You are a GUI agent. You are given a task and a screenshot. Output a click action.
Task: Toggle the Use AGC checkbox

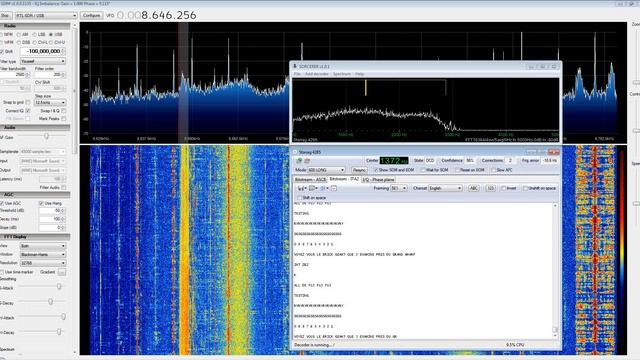click(2, 203)
